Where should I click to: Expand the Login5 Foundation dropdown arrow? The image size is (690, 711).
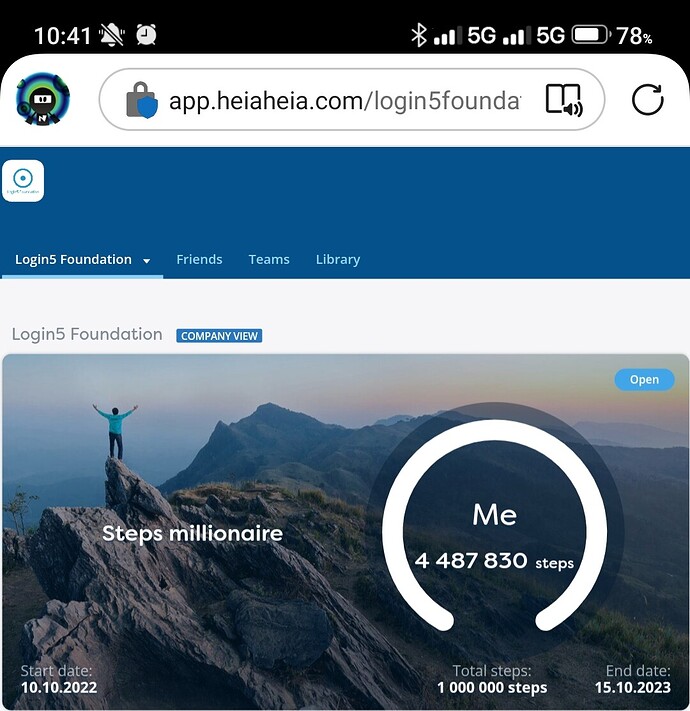coord(146,261)
